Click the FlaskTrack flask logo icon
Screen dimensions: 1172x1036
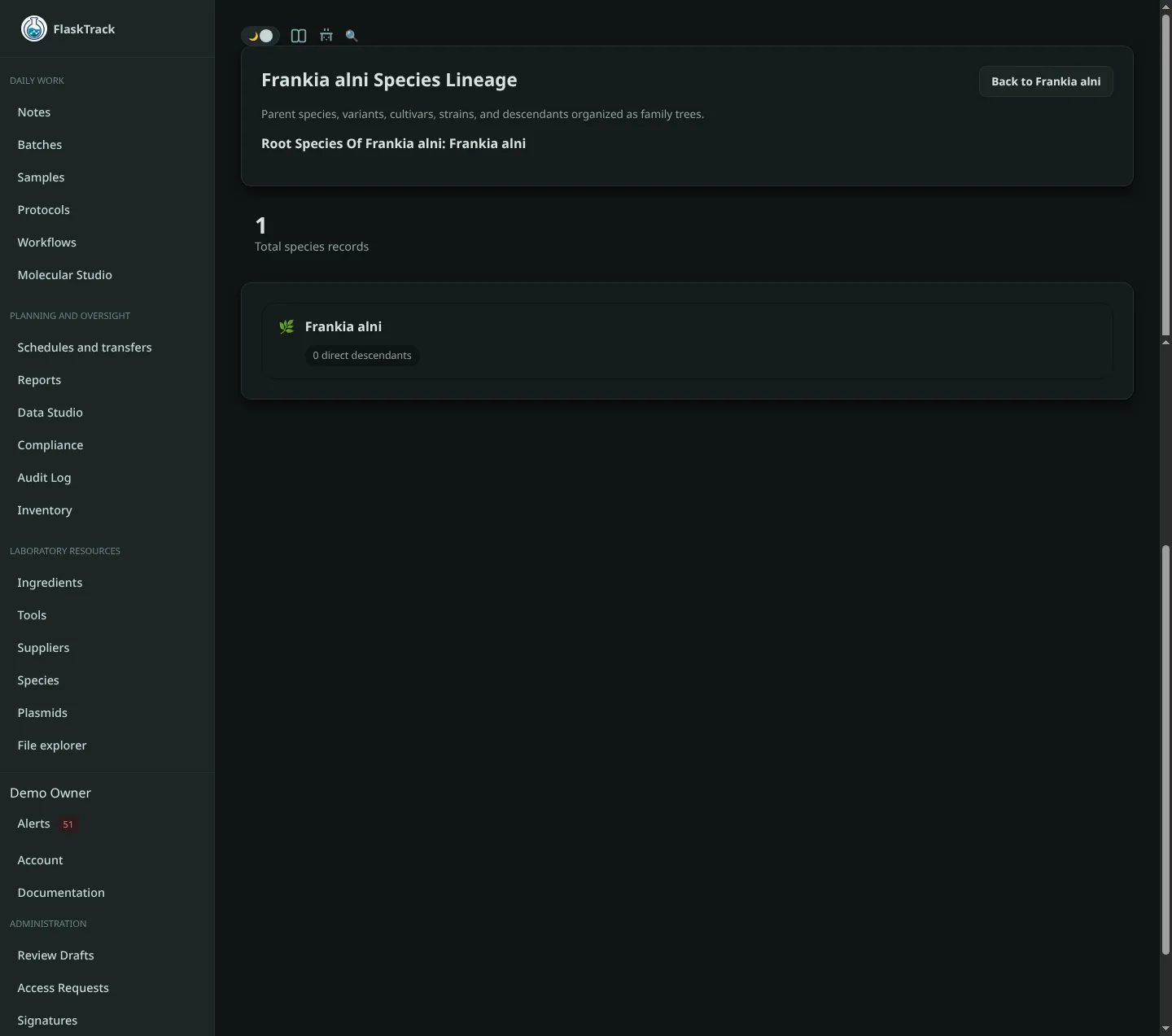click(33, 28)
